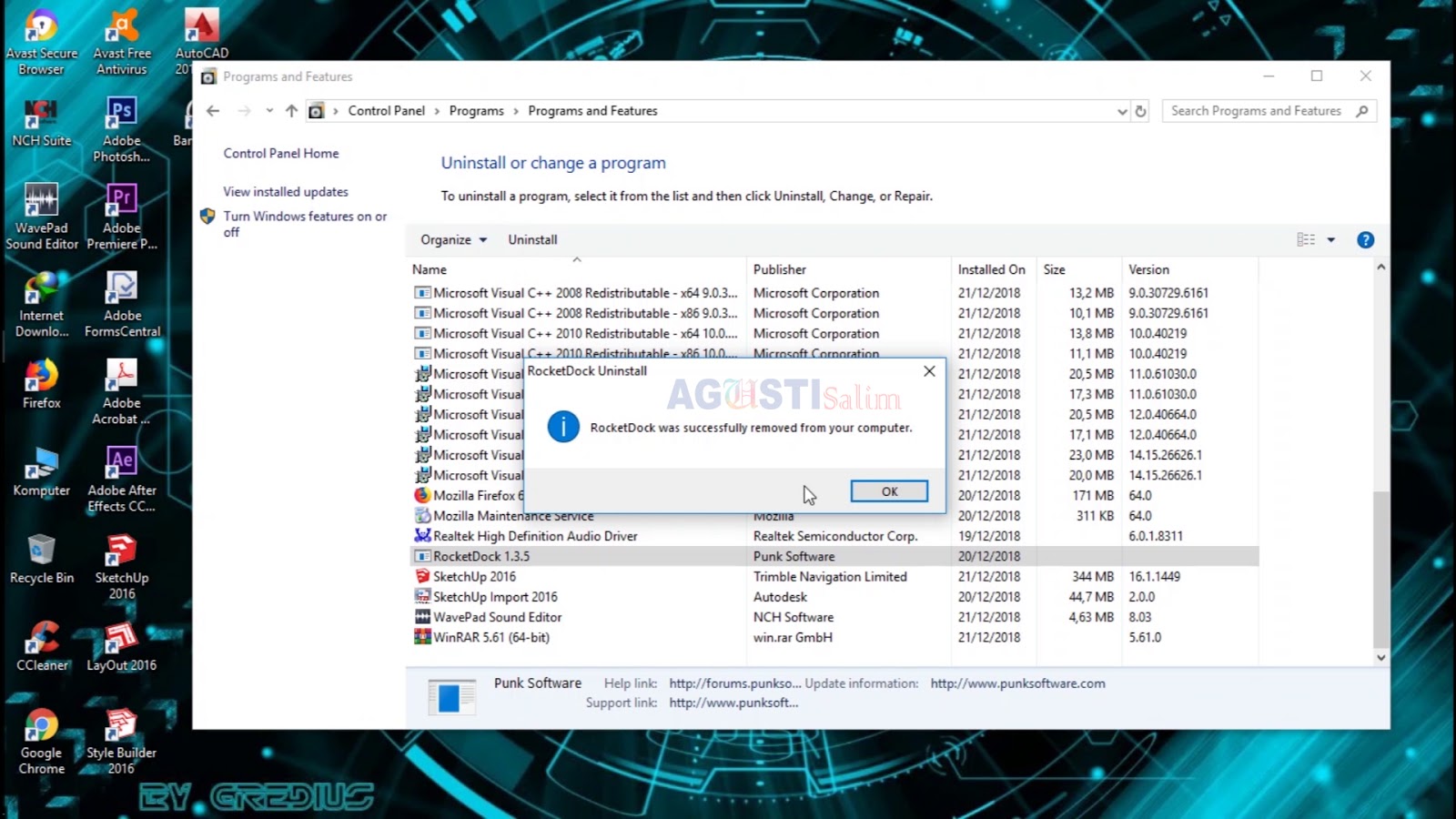Launch Internet Download Manager desktop icon
This screenshot has height=819, width=1456.
42,304
